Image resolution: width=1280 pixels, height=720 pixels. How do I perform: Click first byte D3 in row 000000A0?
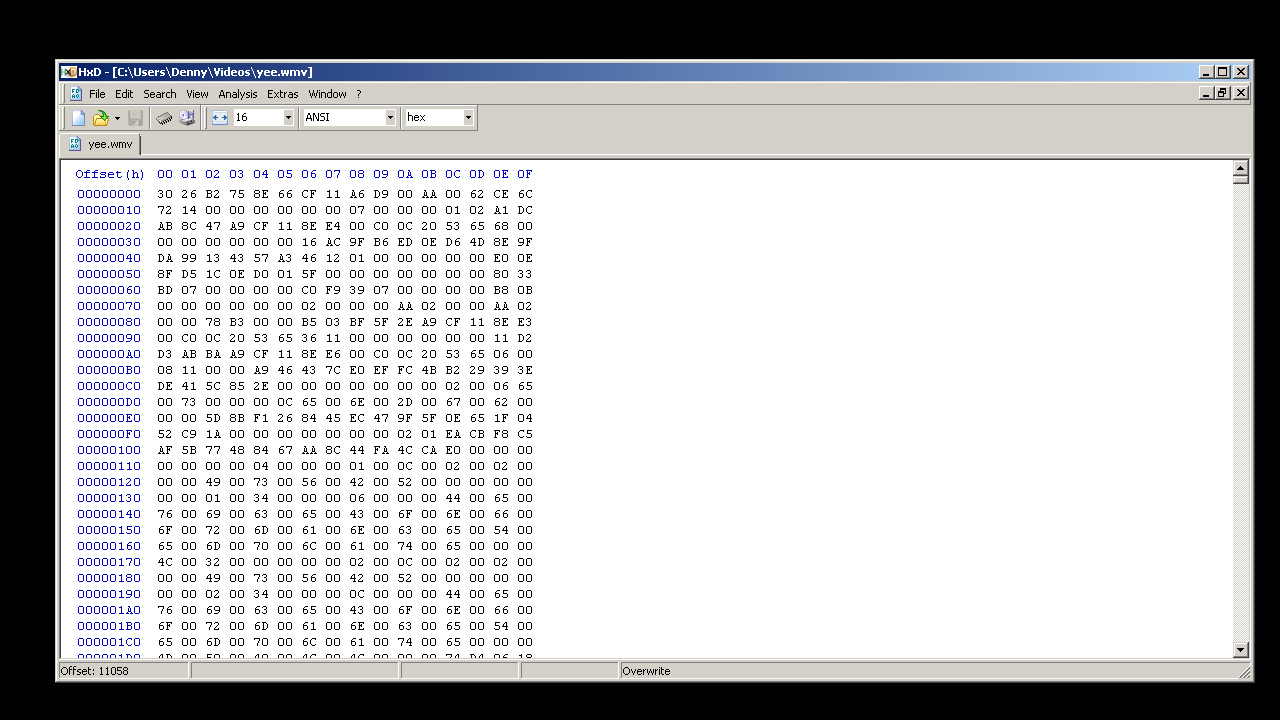[165, 354]
